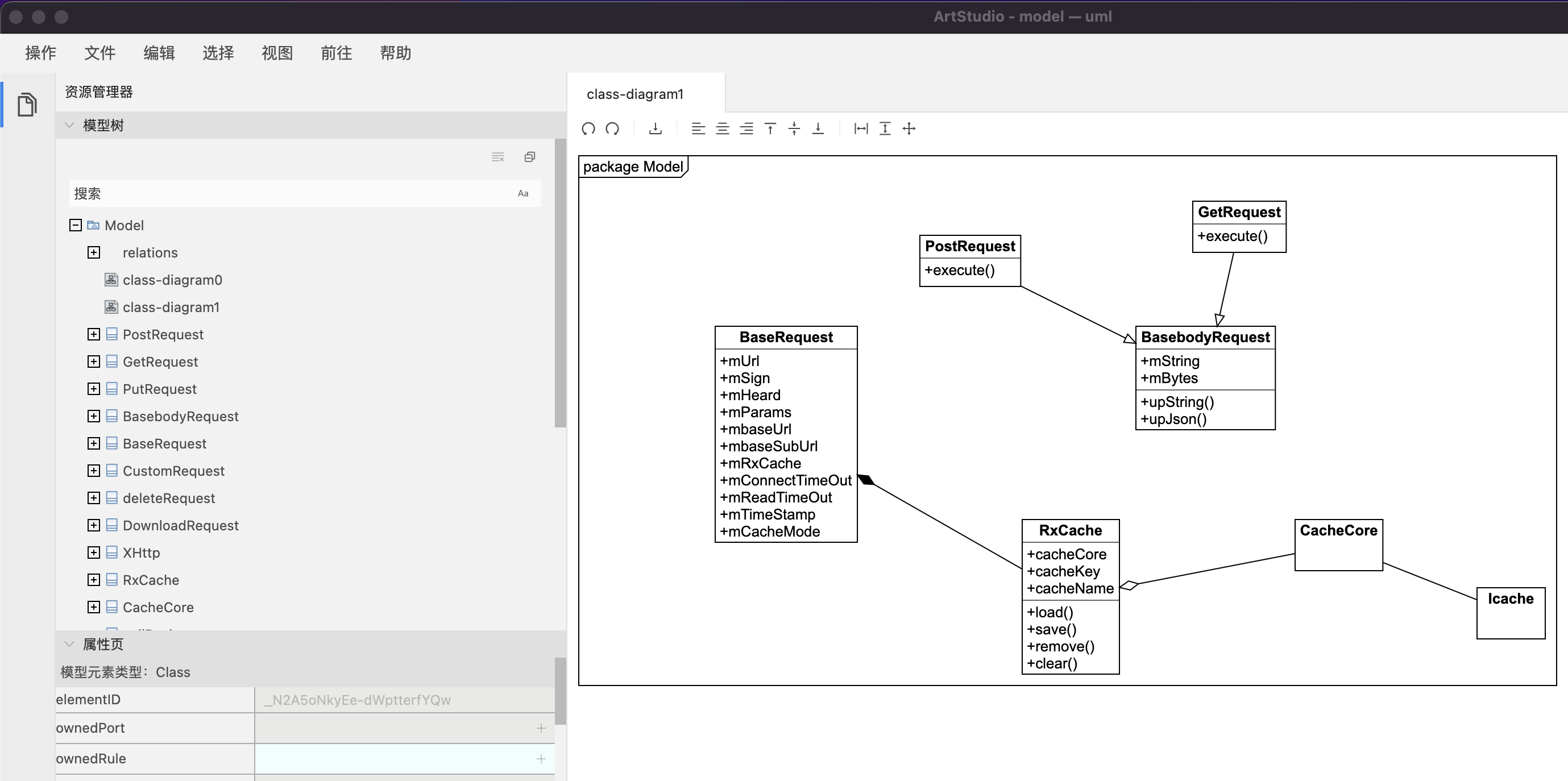Align selected elements to the left
The width and height of the screenshot is (1568, 781).
click(x=698, y=128)
